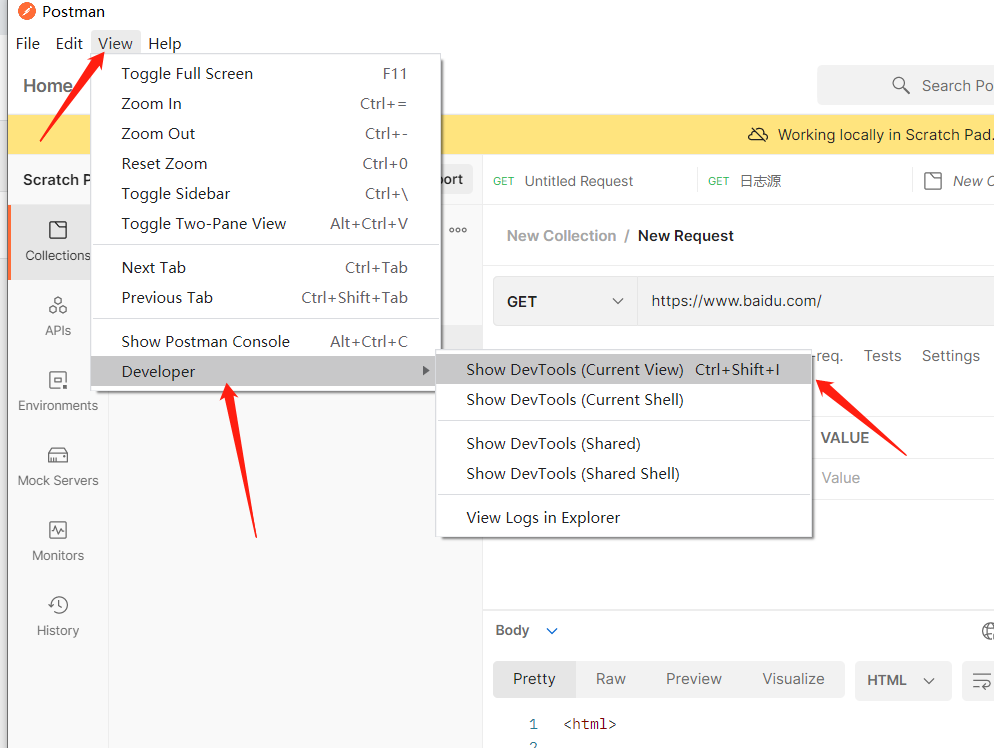
Task: Click the VALUE column header
Action: pos(844,438)
